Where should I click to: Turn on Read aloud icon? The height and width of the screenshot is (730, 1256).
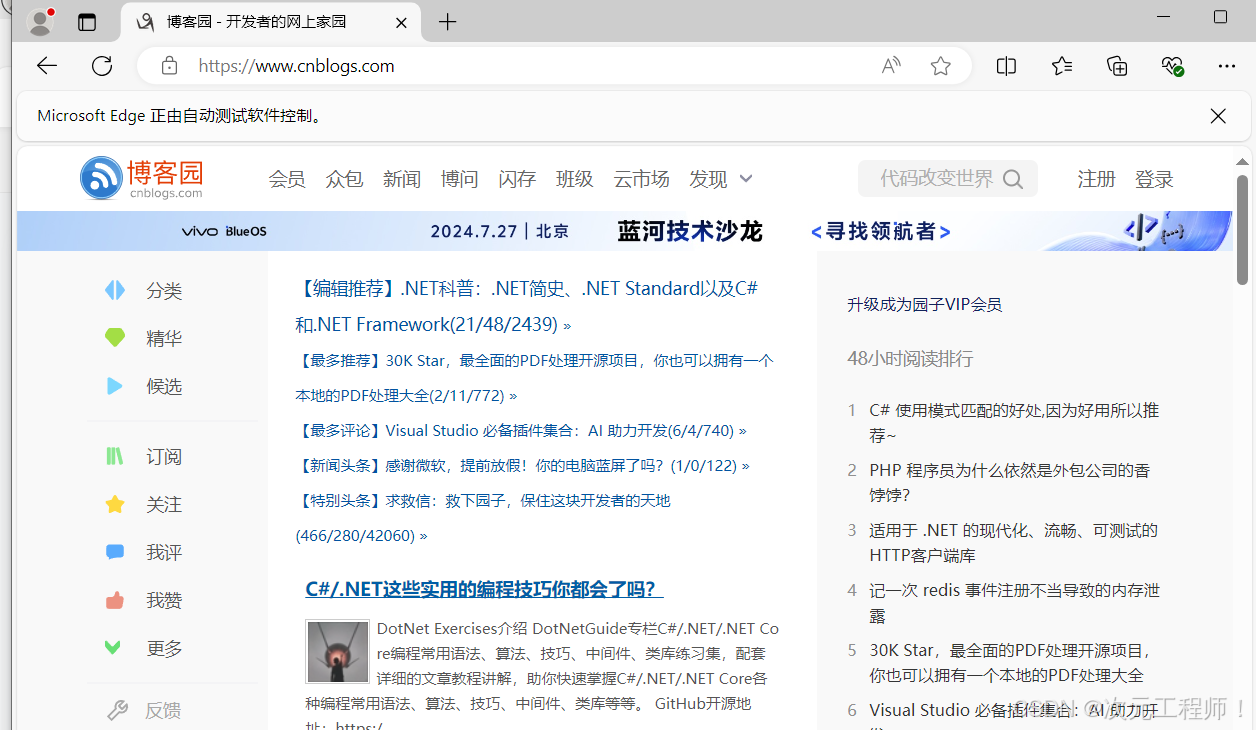pos(890,66)
